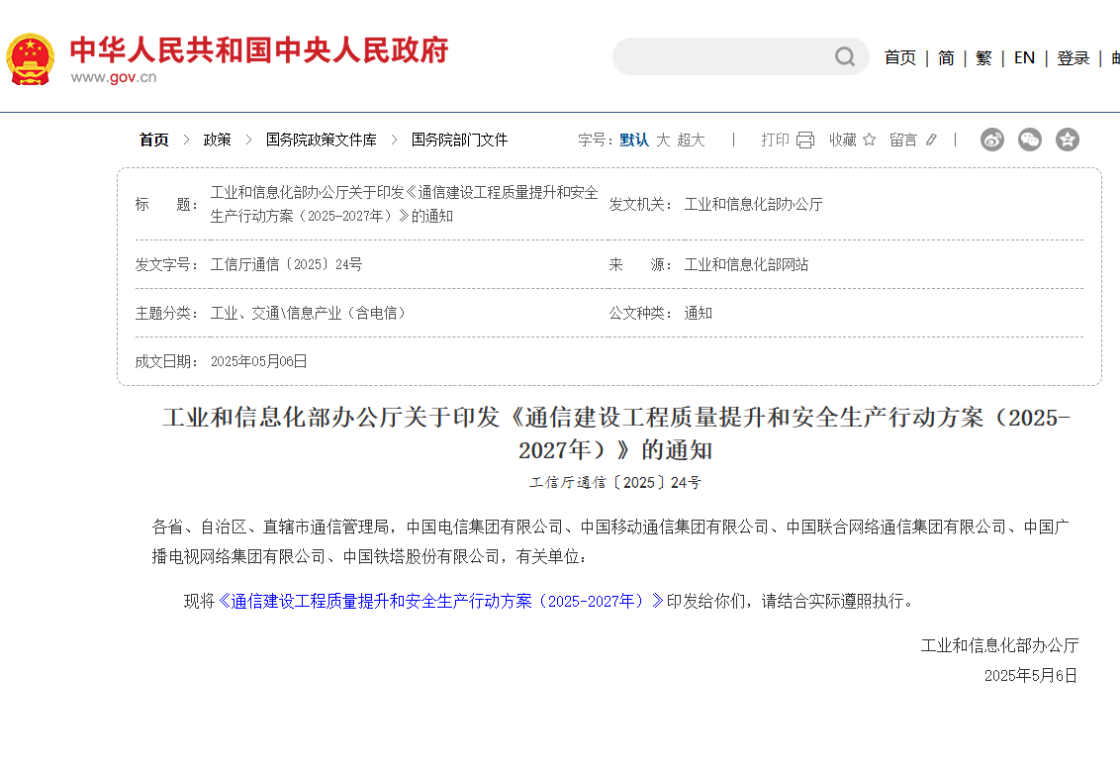Switch site language to EN
1120x767 pixels.
click(1024, 58)
